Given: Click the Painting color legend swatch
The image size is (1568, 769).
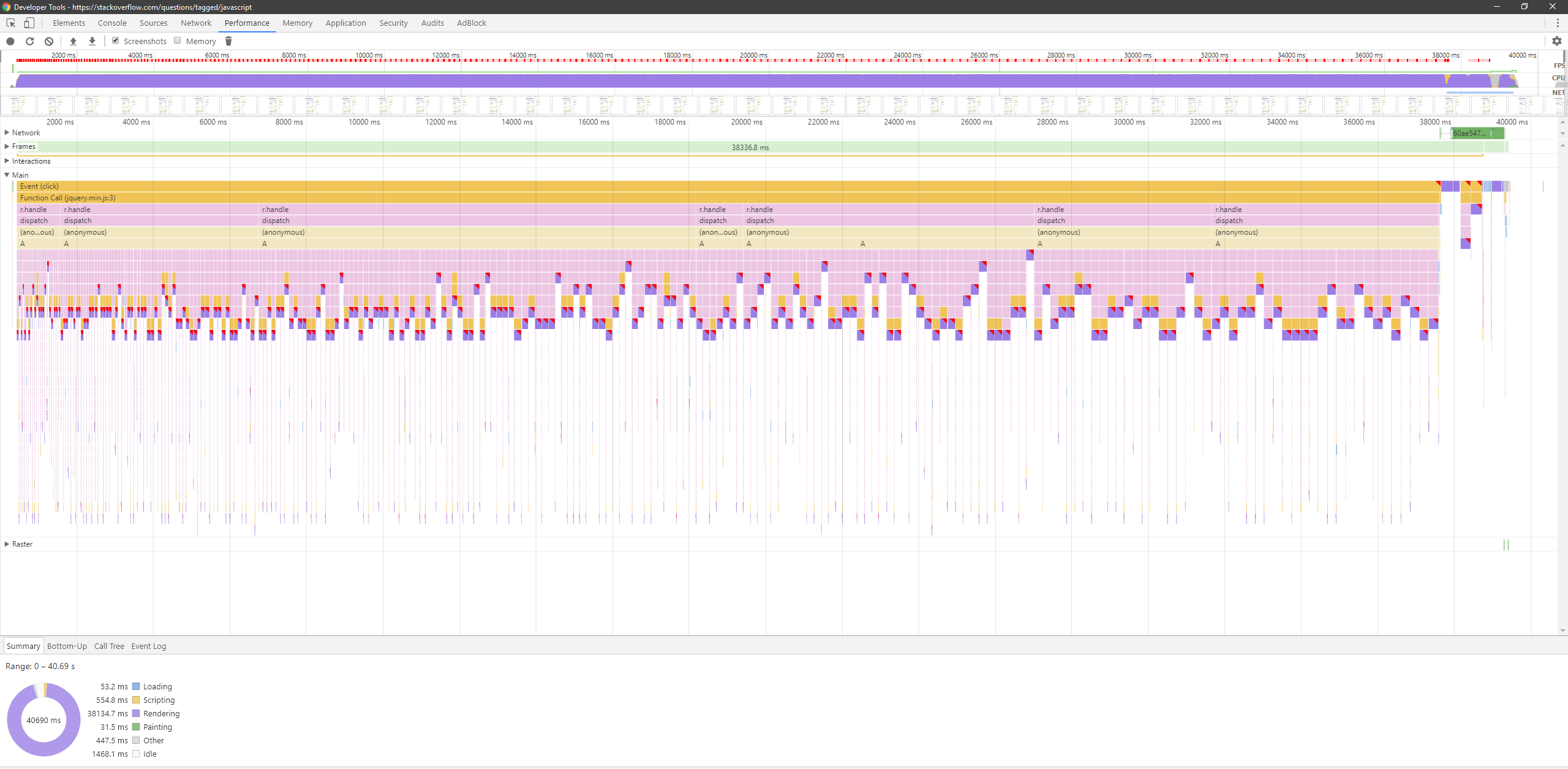Looking at the screenshot, I should point(136,727).
